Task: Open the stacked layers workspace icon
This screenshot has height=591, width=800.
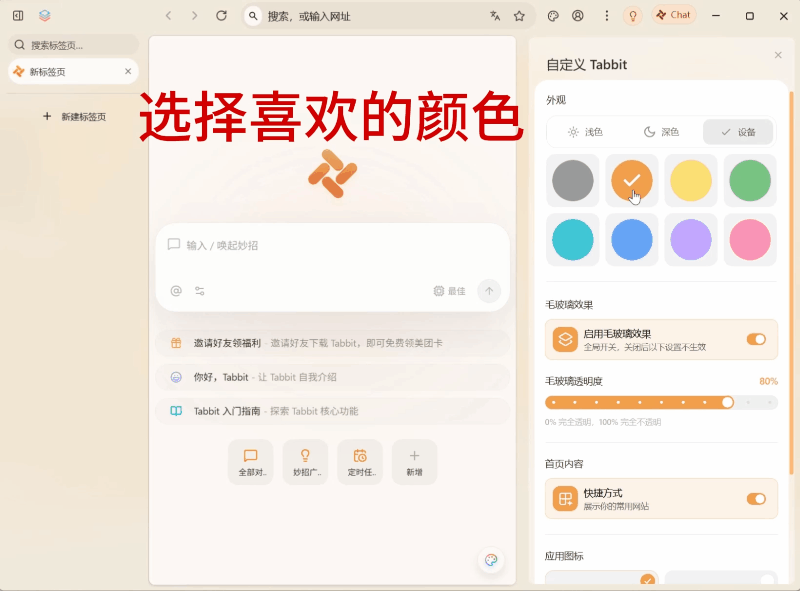Action: 45,16
